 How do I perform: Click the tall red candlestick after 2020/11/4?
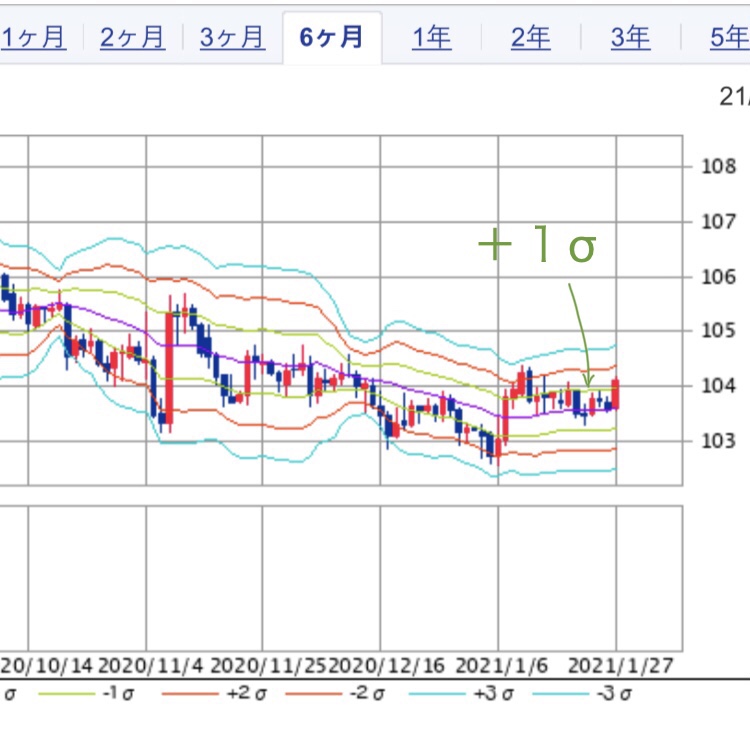pos(169,367)
